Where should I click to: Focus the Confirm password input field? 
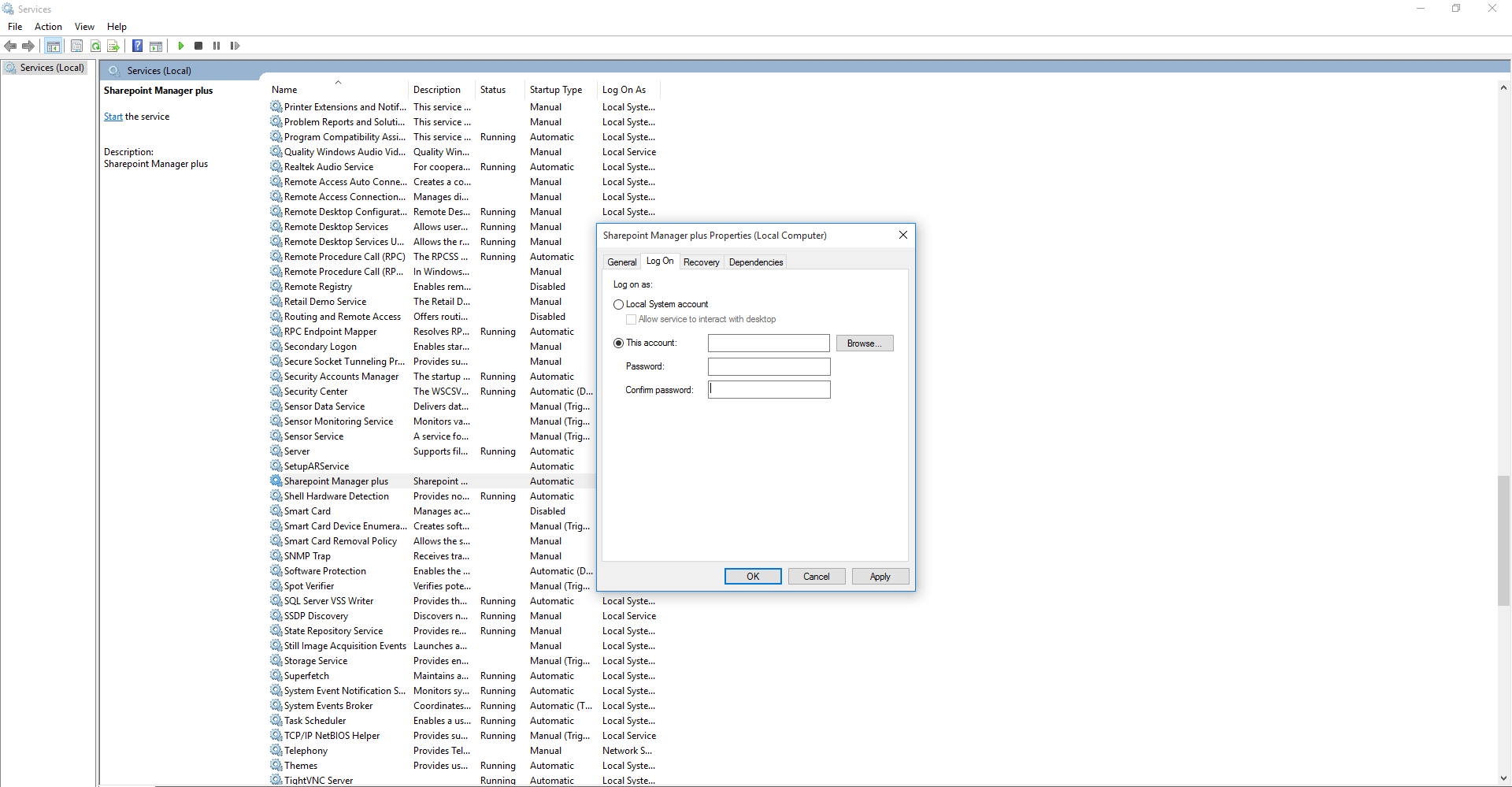tap(769, 390)
